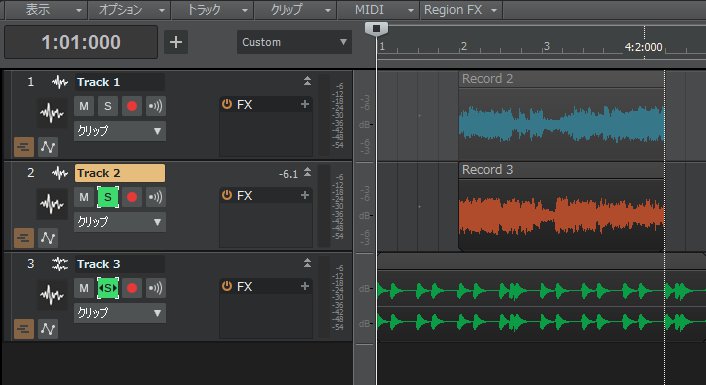Toggle Track 3 FX rack power

(227, 286)
